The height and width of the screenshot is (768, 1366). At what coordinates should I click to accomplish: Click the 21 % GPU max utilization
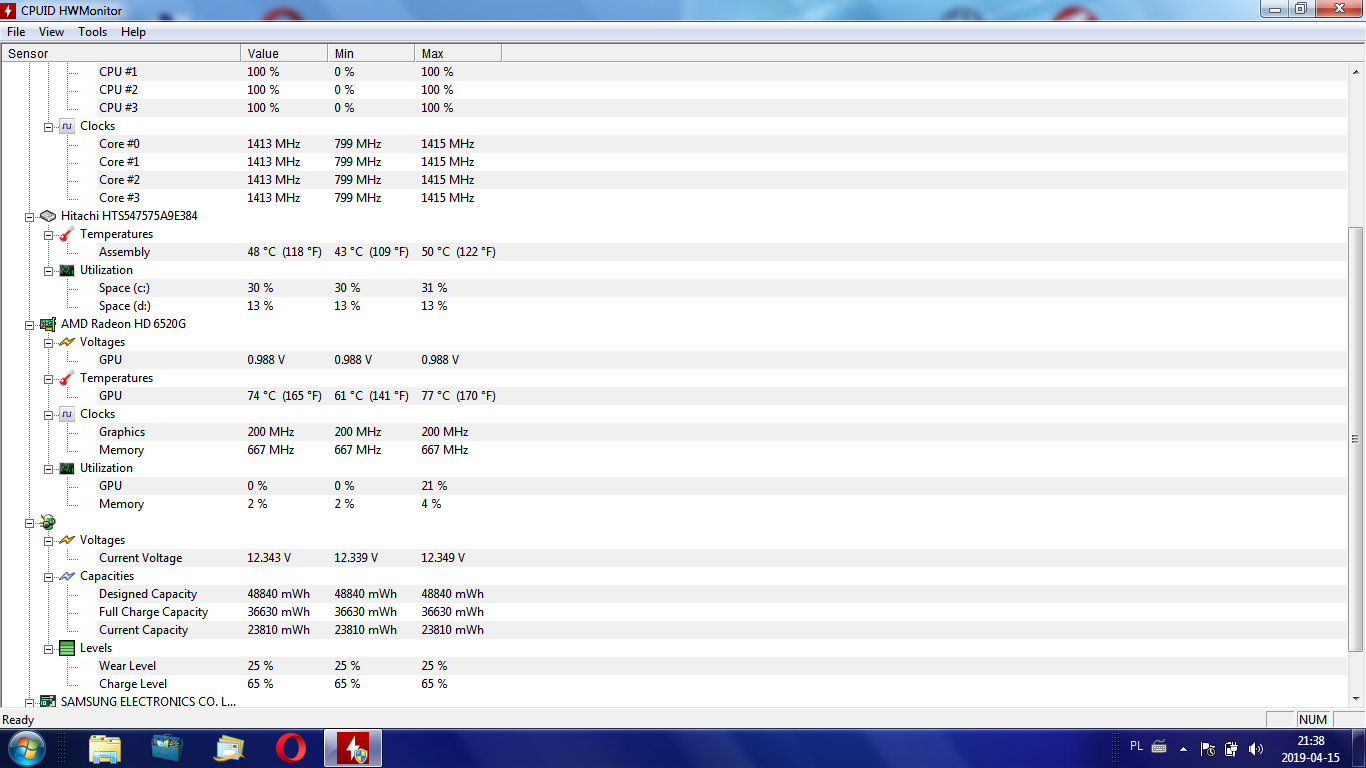[434, 486]
